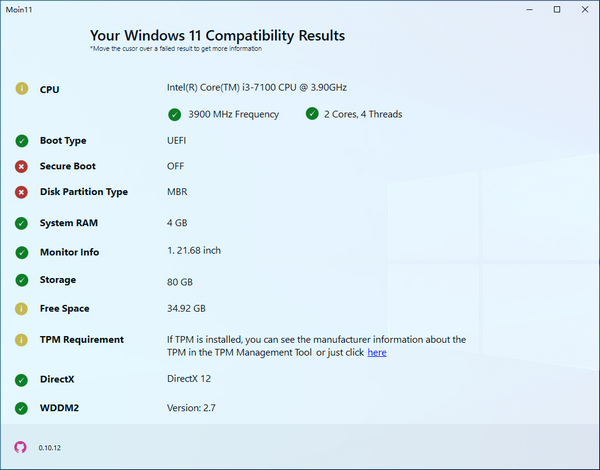Click the green check icon for DirectX
The height and width of the screenshot is (470, 600).
[21, 380]
